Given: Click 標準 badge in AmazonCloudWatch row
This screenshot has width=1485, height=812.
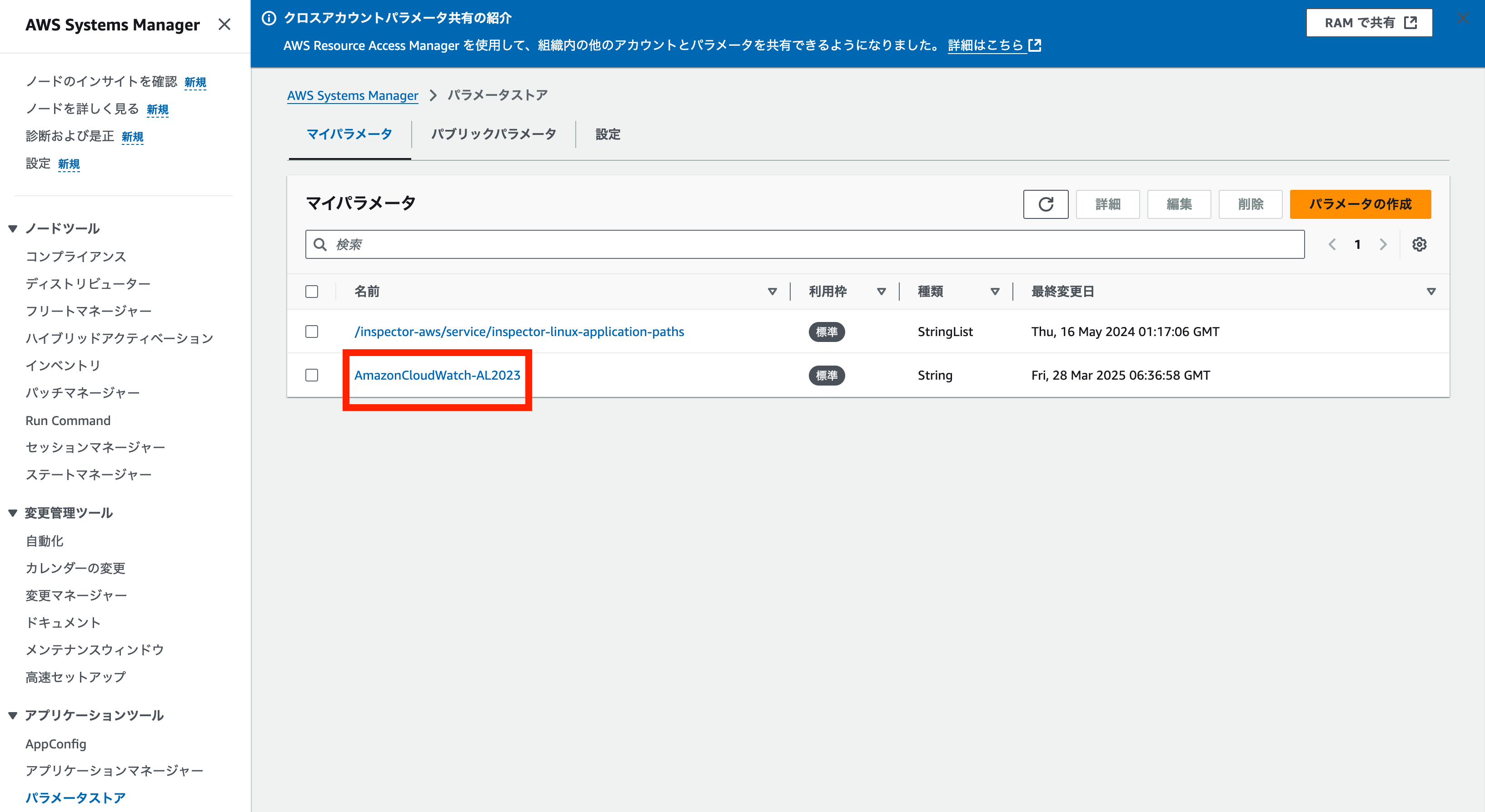Looking at the screenshot, I should [x=827, y=375].
